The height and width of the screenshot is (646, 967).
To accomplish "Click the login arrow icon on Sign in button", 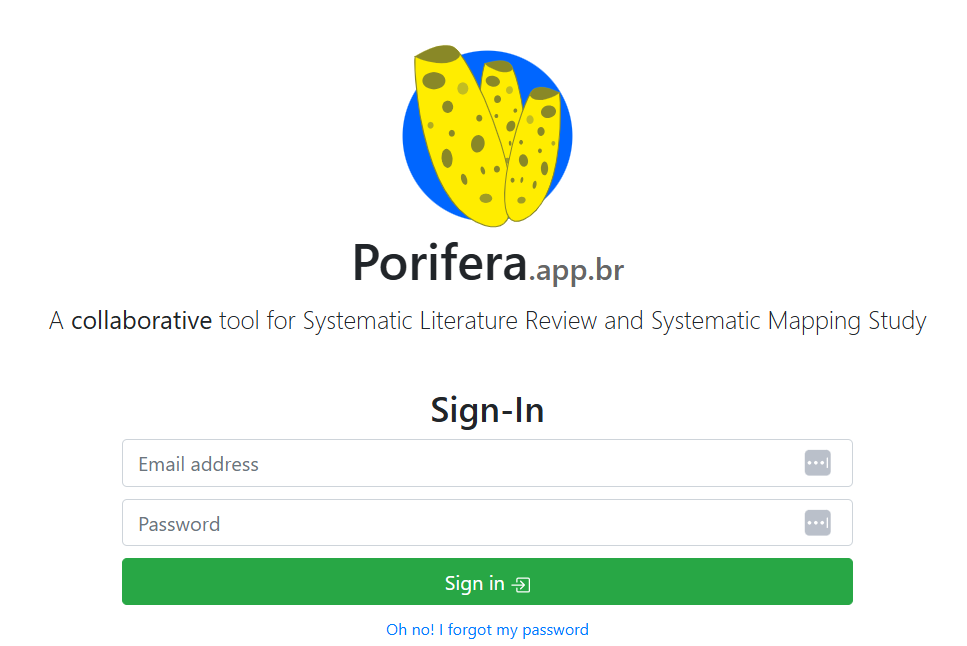I will [x=520, y=583].
